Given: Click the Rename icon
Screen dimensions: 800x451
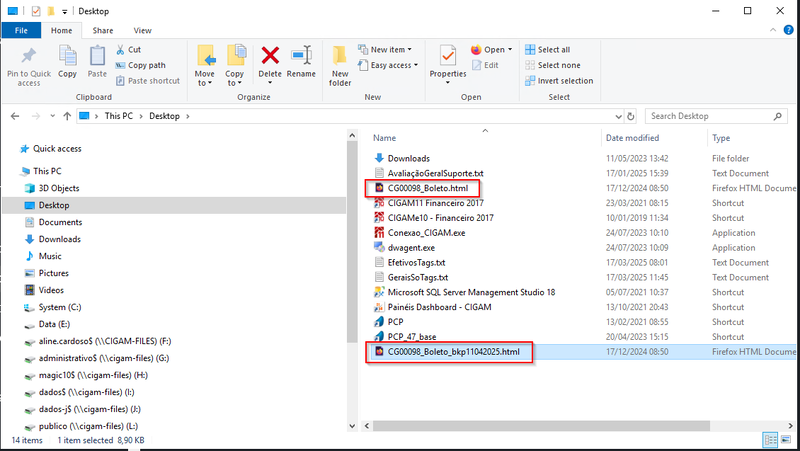Looking at the screenshot, I should [301, 55].
